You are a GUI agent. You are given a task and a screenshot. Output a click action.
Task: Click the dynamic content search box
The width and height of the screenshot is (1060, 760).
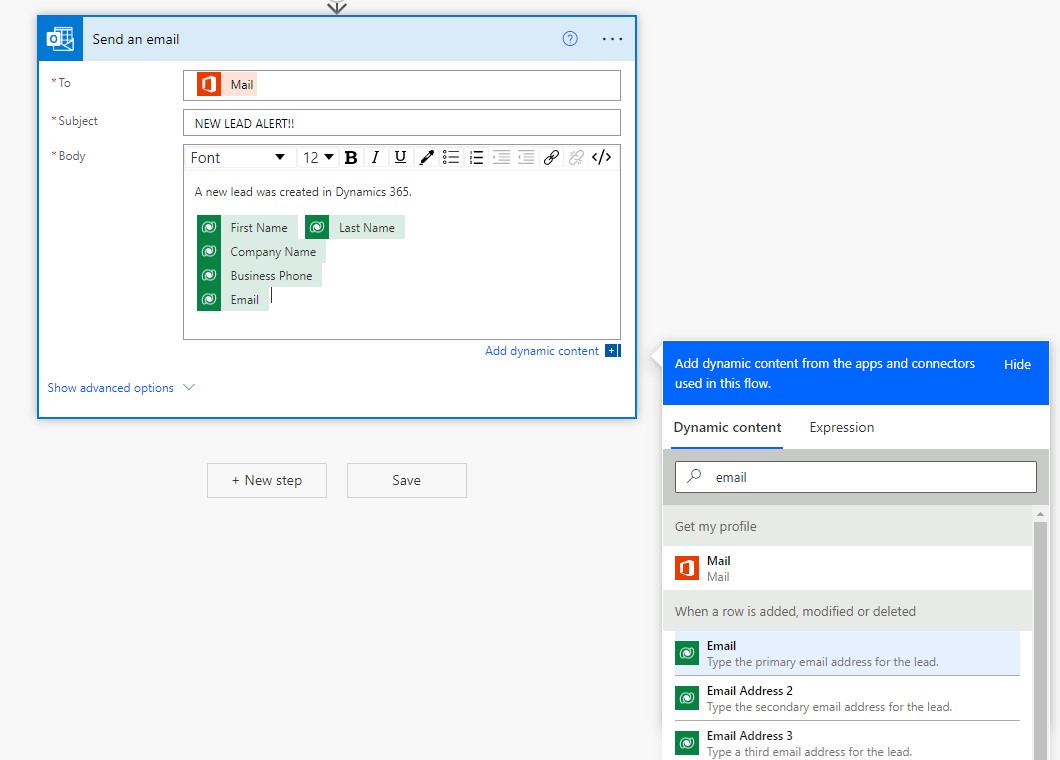(x=855, y=477)
